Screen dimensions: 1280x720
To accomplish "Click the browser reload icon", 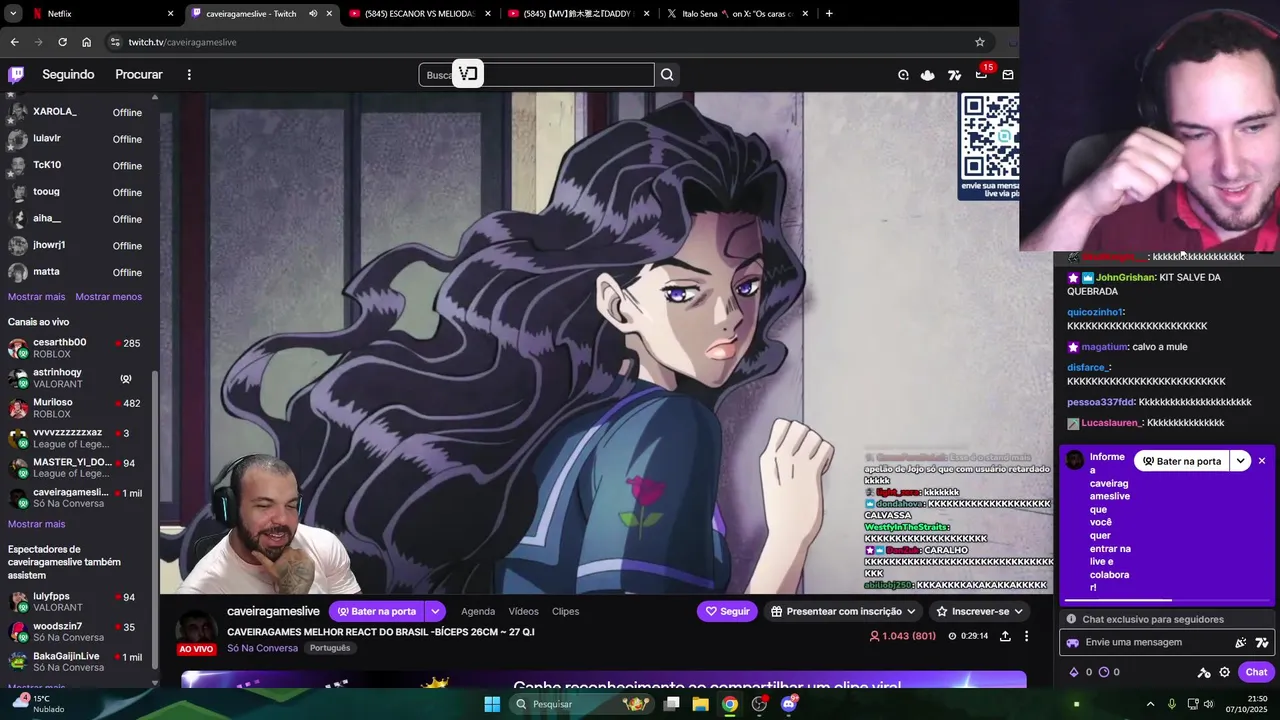I will click(x=62, y=42).
